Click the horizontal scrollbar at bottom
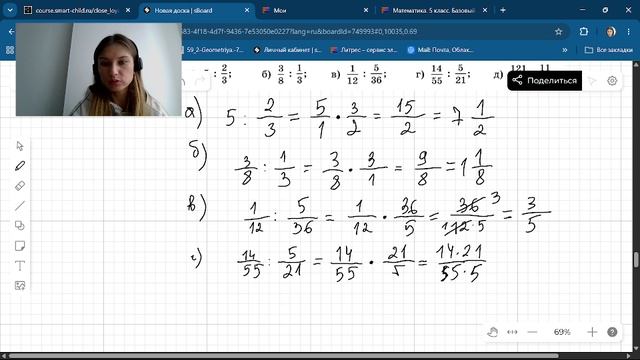This screenshot has width=640, height=360. tap(283, 356)
